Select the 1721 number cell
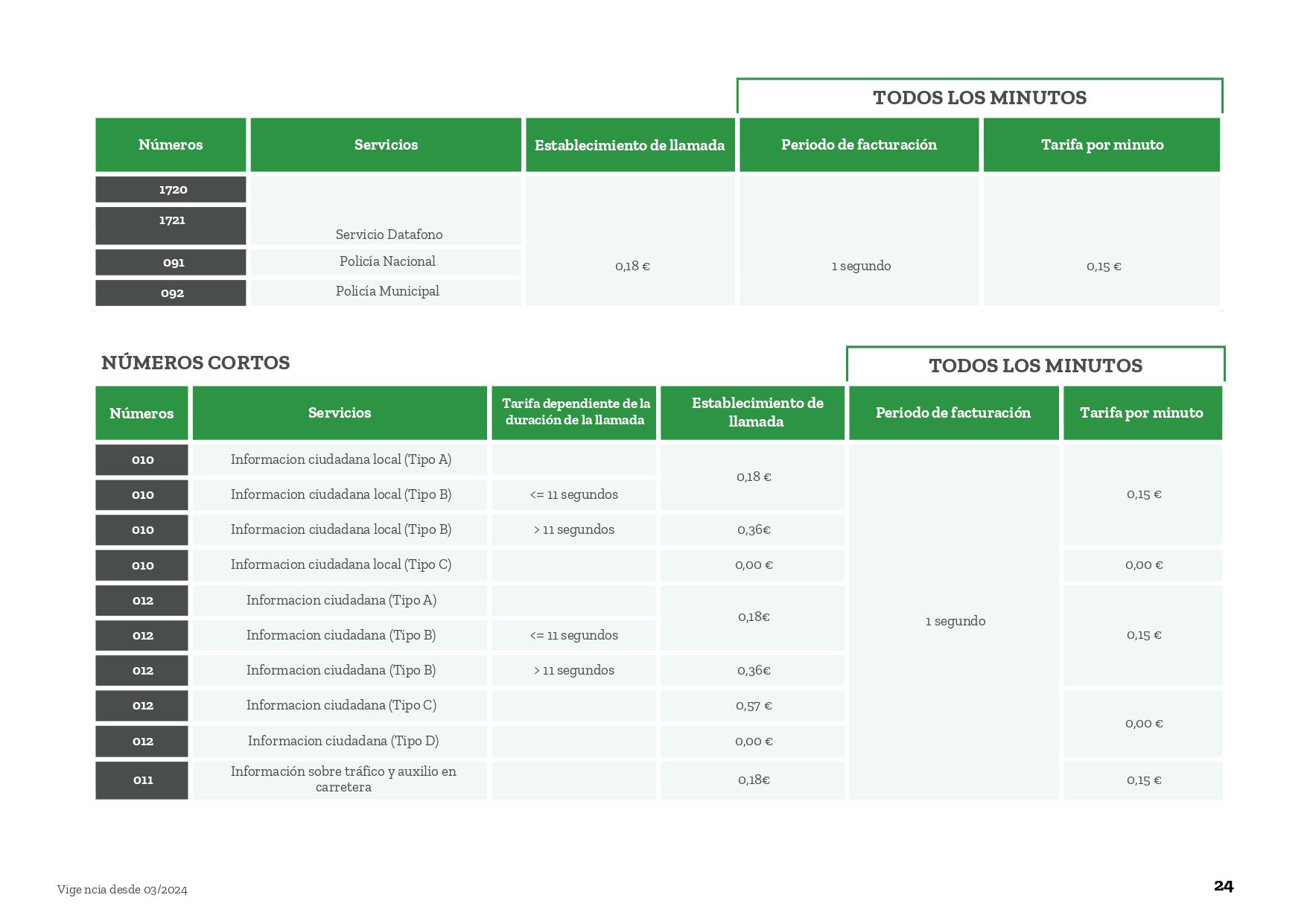The width and height of the screenshot is (1307, 924). click(171, 225)
